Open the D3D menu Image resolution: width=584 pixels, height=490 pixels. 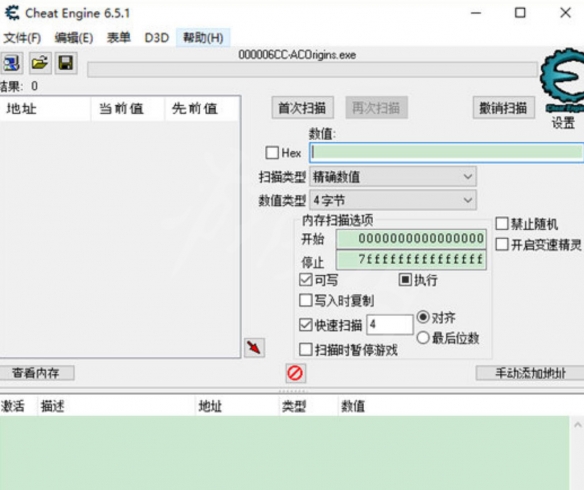pyautogui.click(x=157, y=38)
